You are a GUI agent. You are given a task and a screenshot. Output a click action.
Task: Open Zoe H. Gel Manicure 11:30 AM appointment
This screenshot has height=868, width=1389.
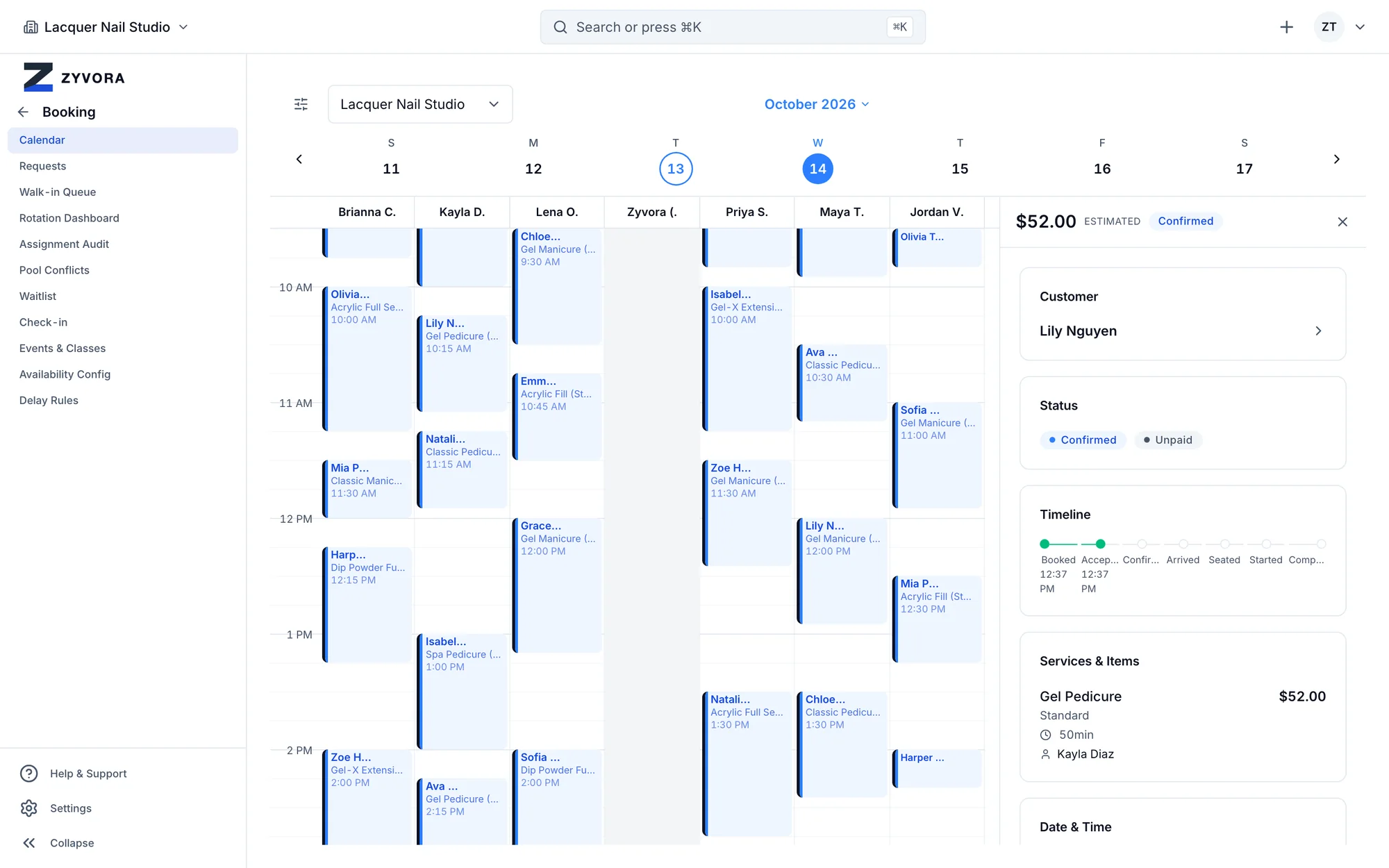coord(747,512)
